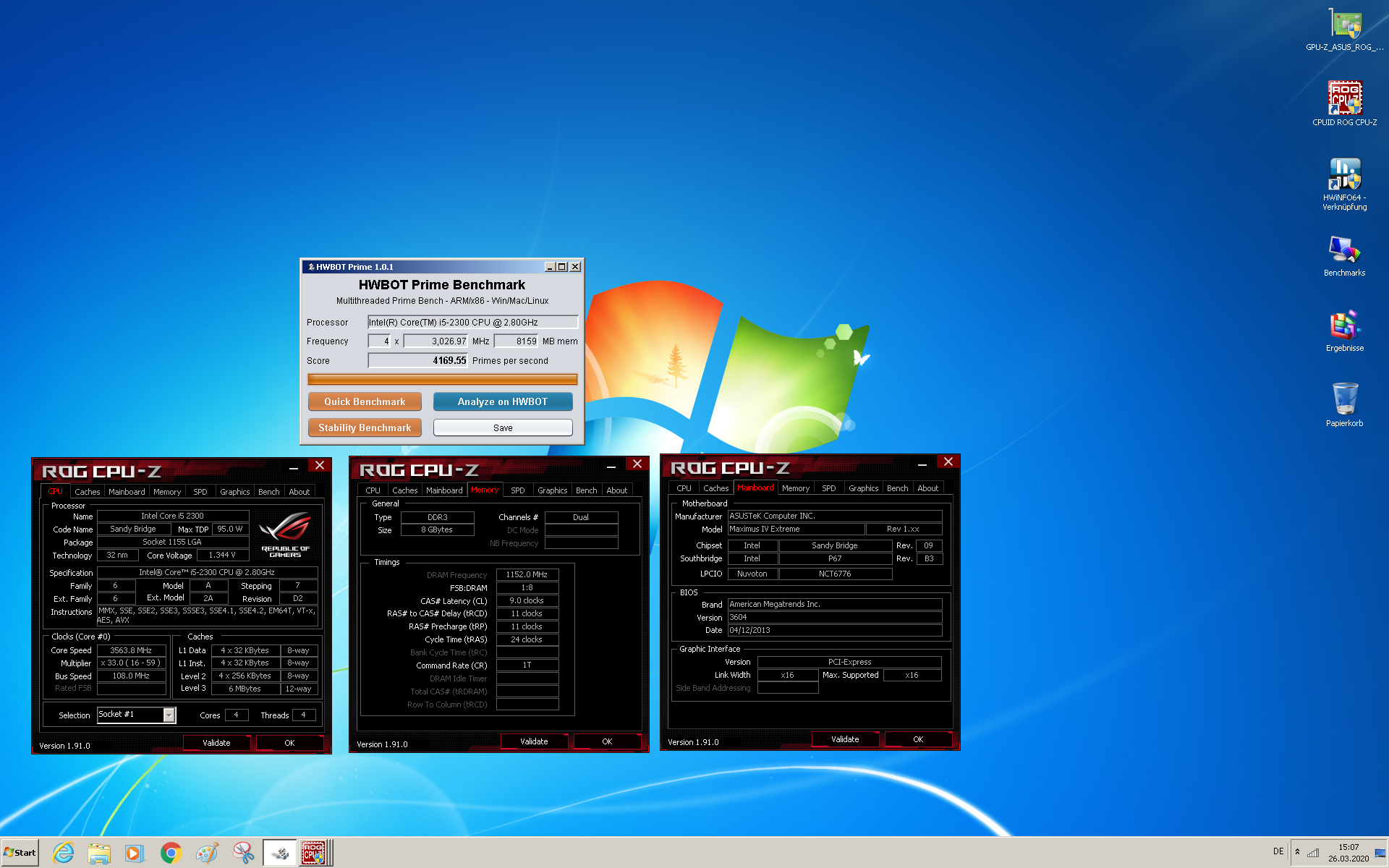Open Bench tab in left CPU-Z window
Image resolution: width=1389 pixels, height=868 pixels.
click(269, 492)
